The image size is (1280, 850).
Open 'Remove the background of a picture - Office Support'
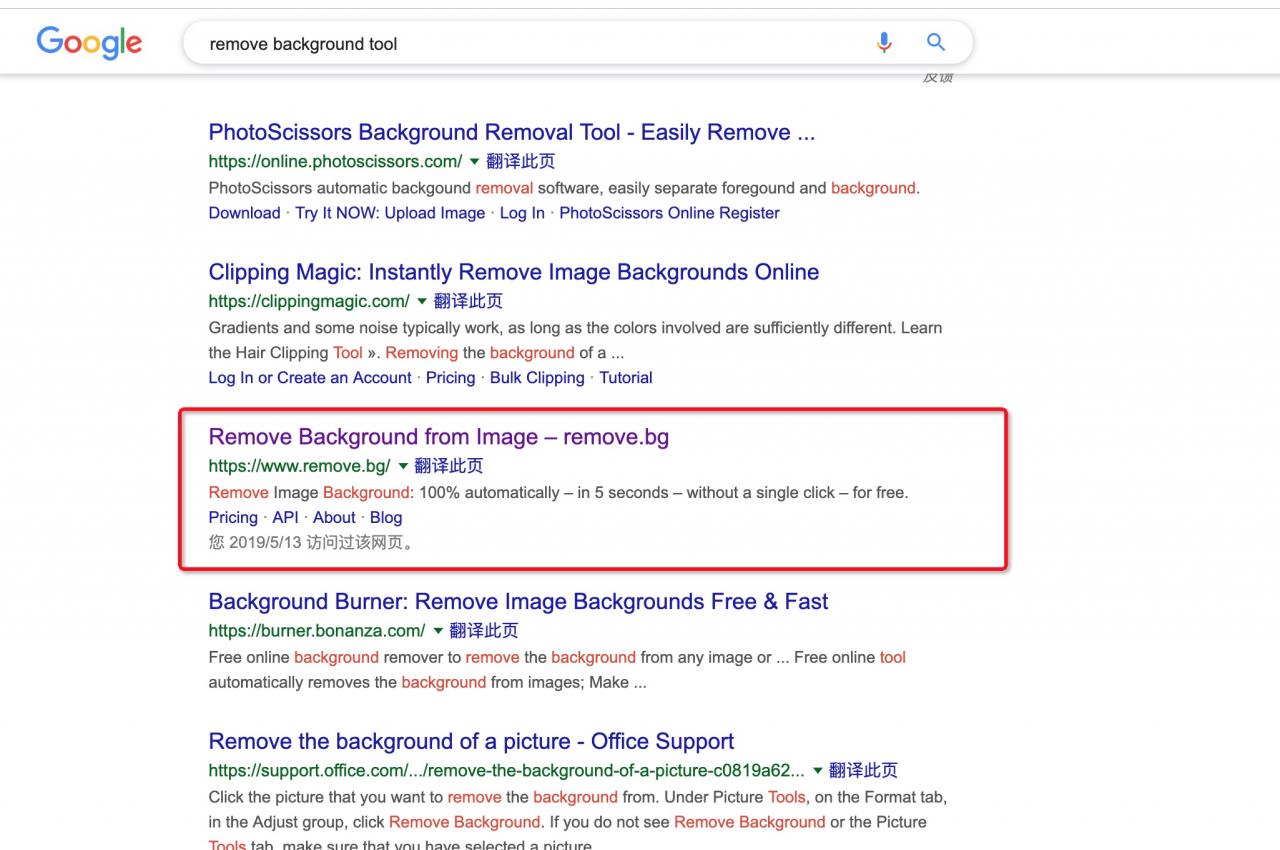tap(471, 742)
